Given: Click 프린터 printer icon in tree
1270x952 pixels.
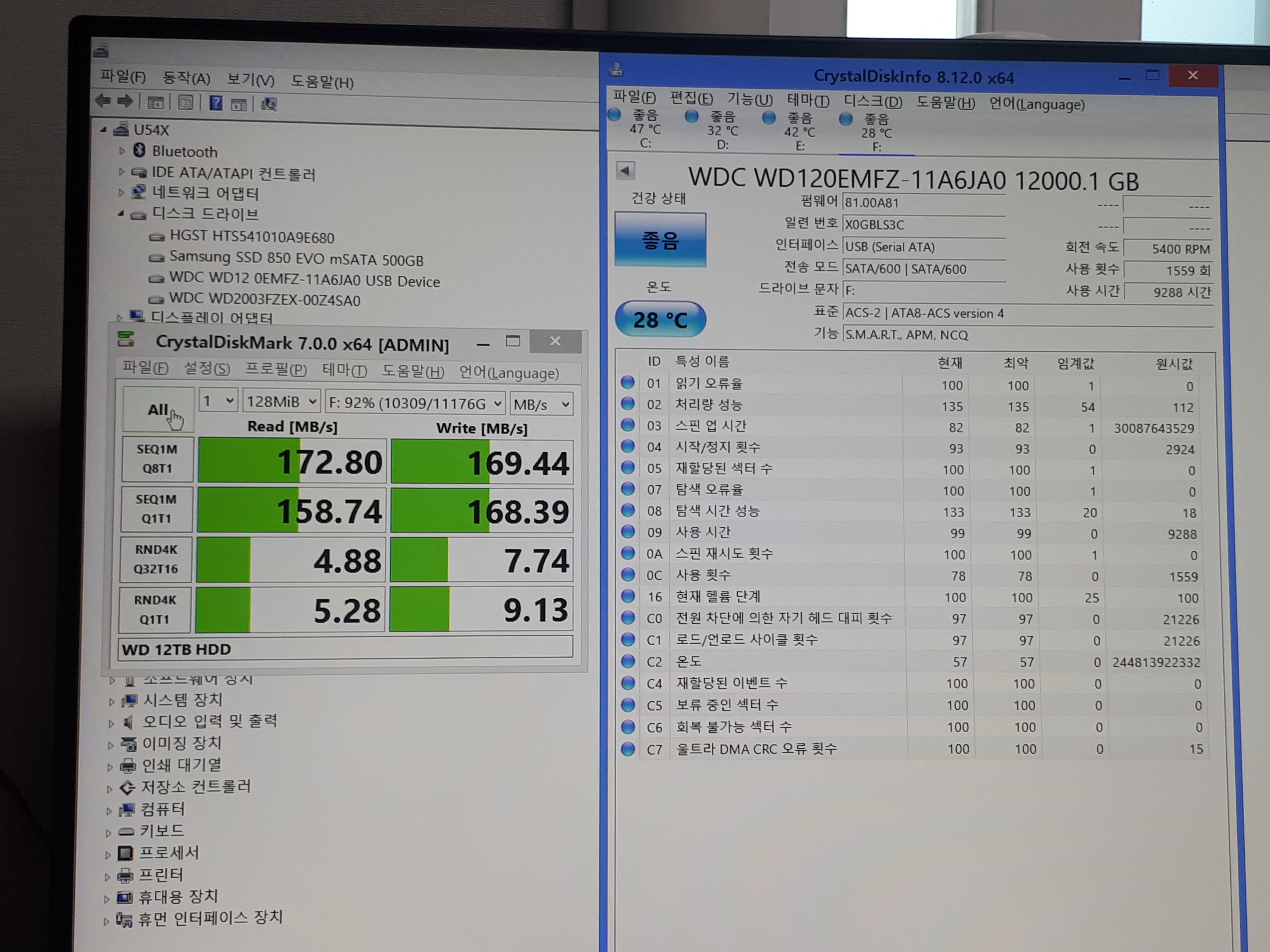Looking at the screenshot, I should [125, 875].
